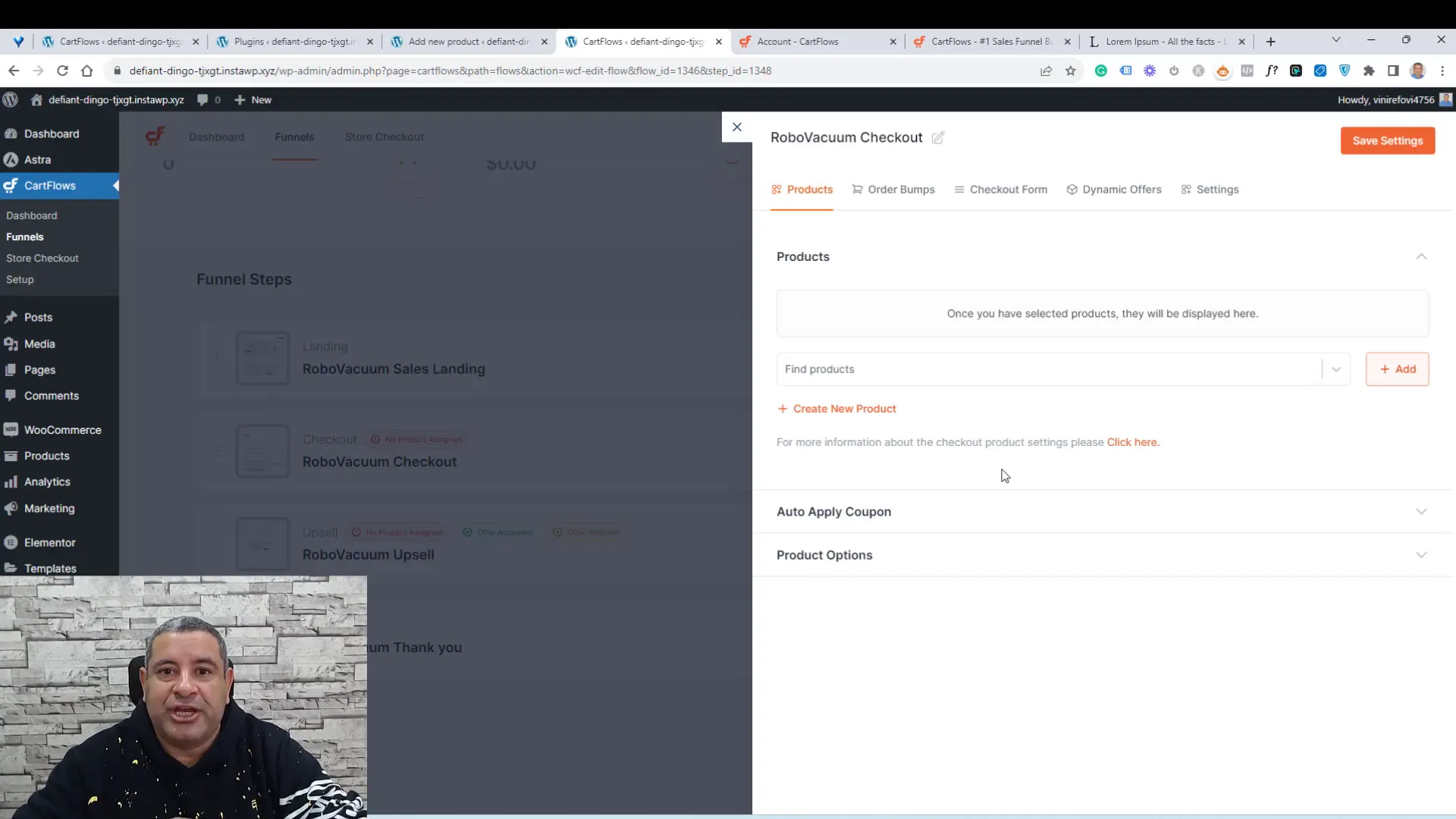Open browser extensions puzzle icon
1456x819 pixels.
coord(1369,71)
